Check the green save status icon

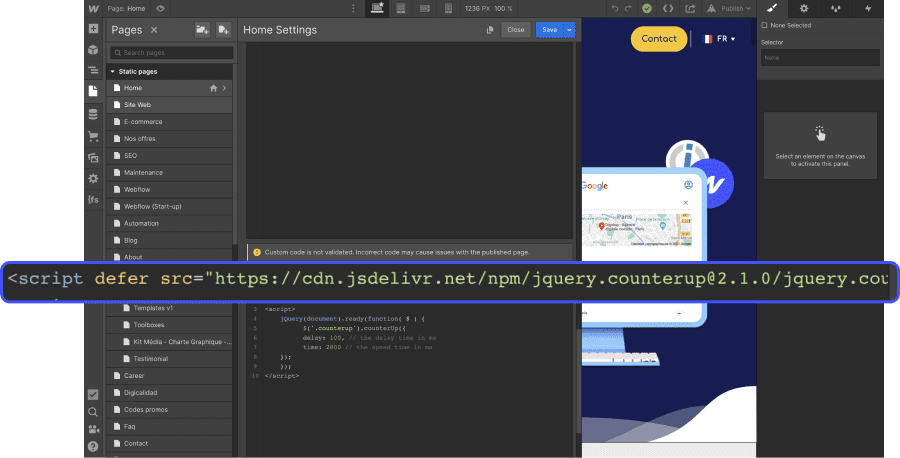[647, 9]
